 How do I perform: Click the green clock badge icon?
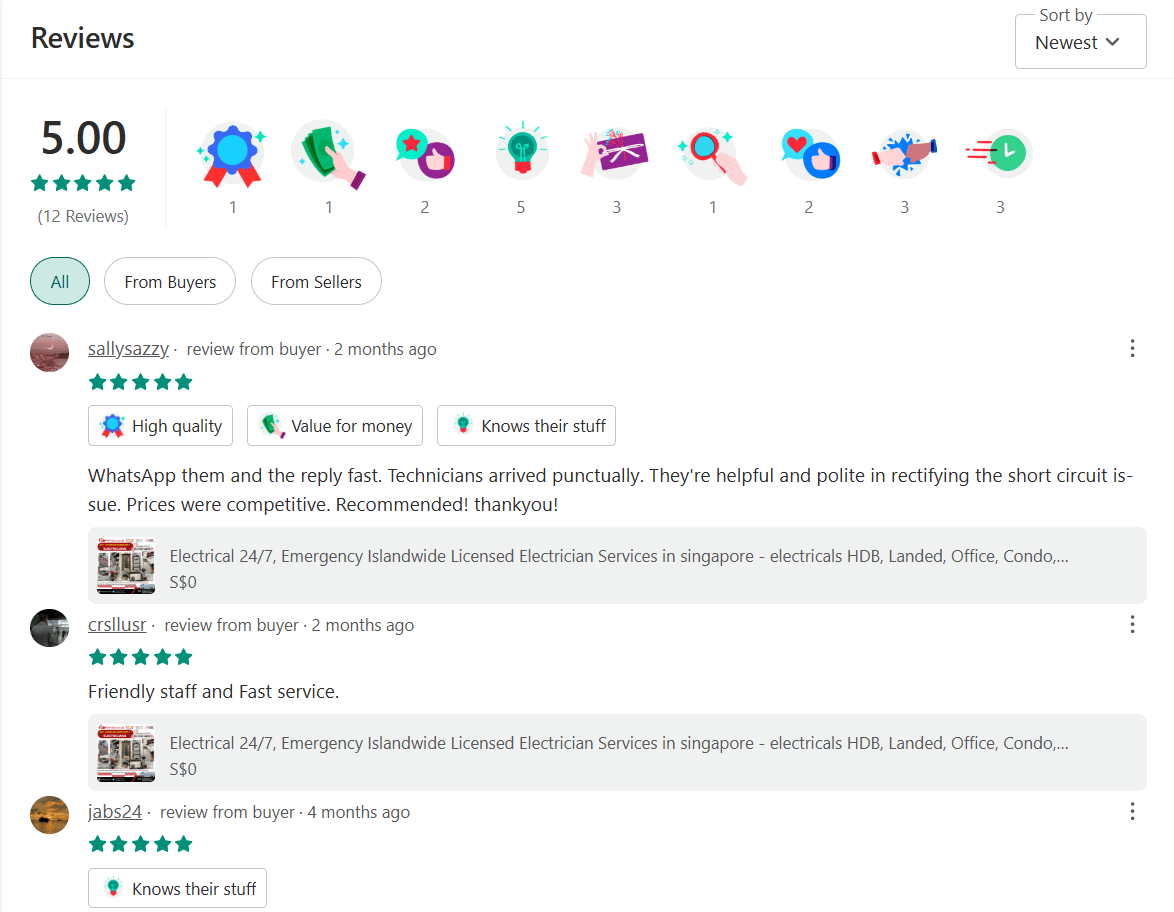click(1000, 151)
